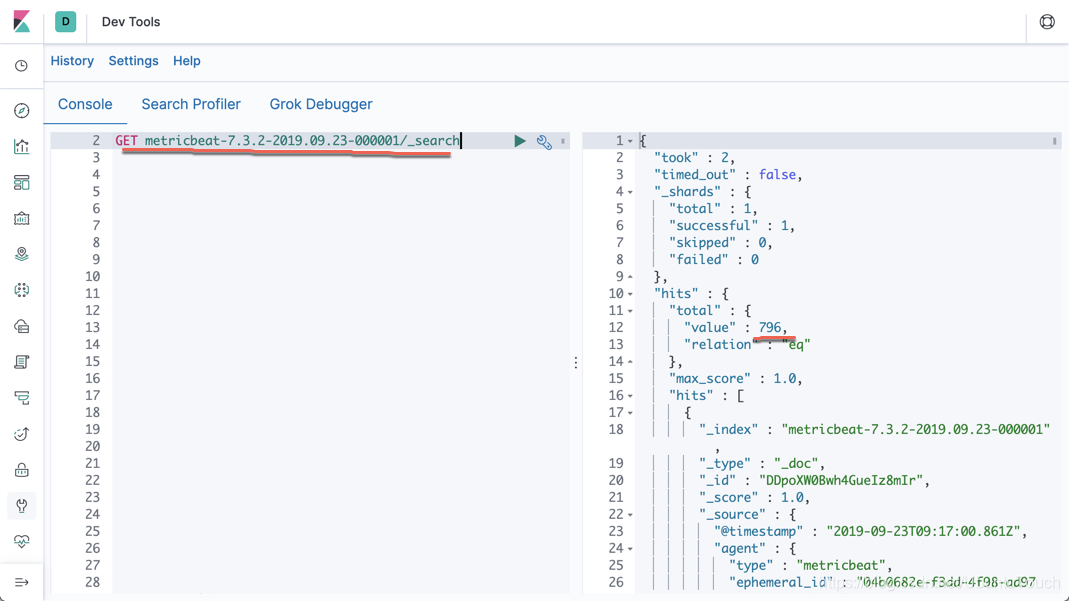Collapse "agent" object fold arrow
The image size is (1069, 601).
click(x=630, y=549)
